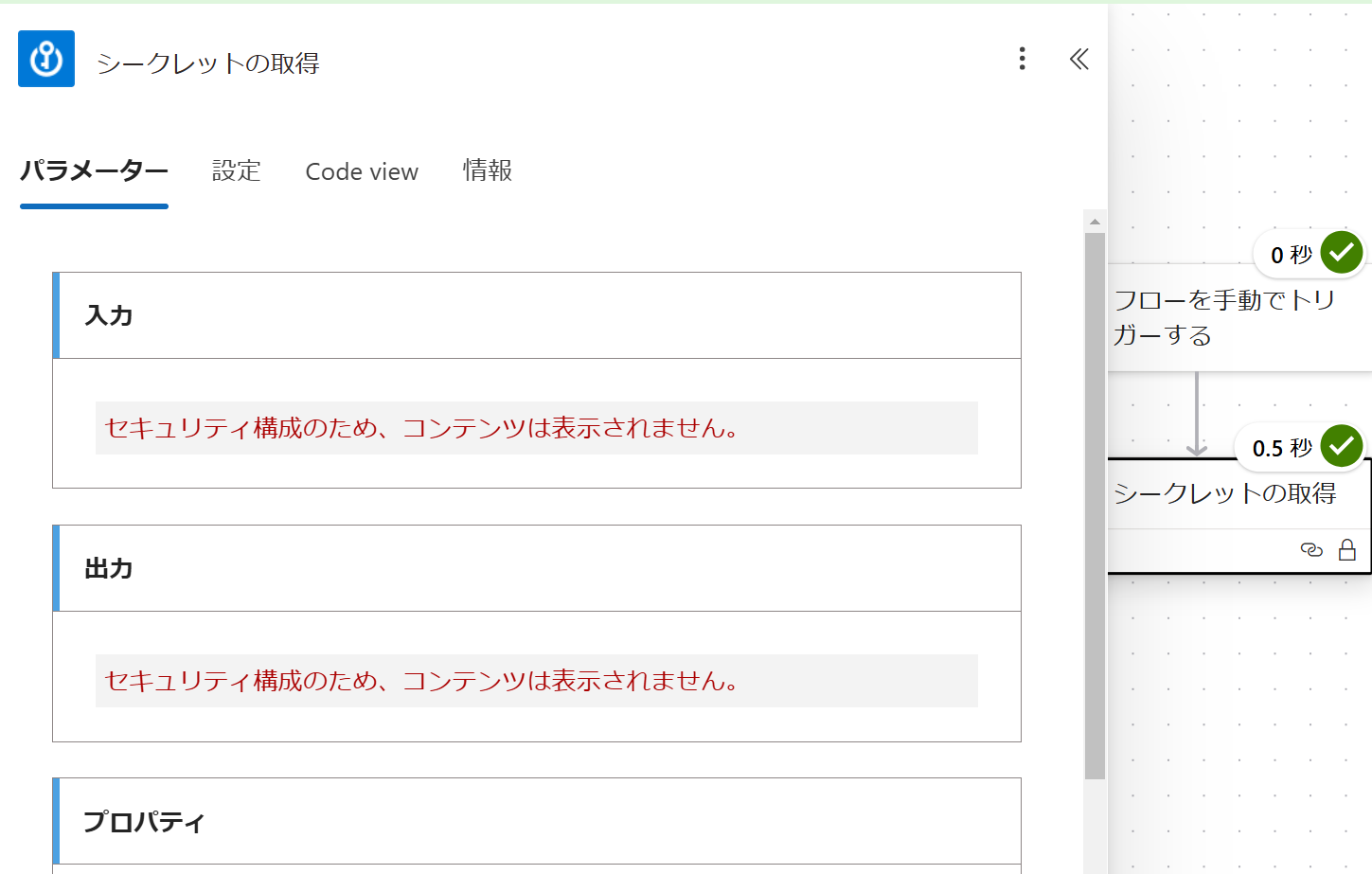Viewport: 1372px width, 874px height.
Task: Switch to the 情報 tab
Action: tap(488, 171)
